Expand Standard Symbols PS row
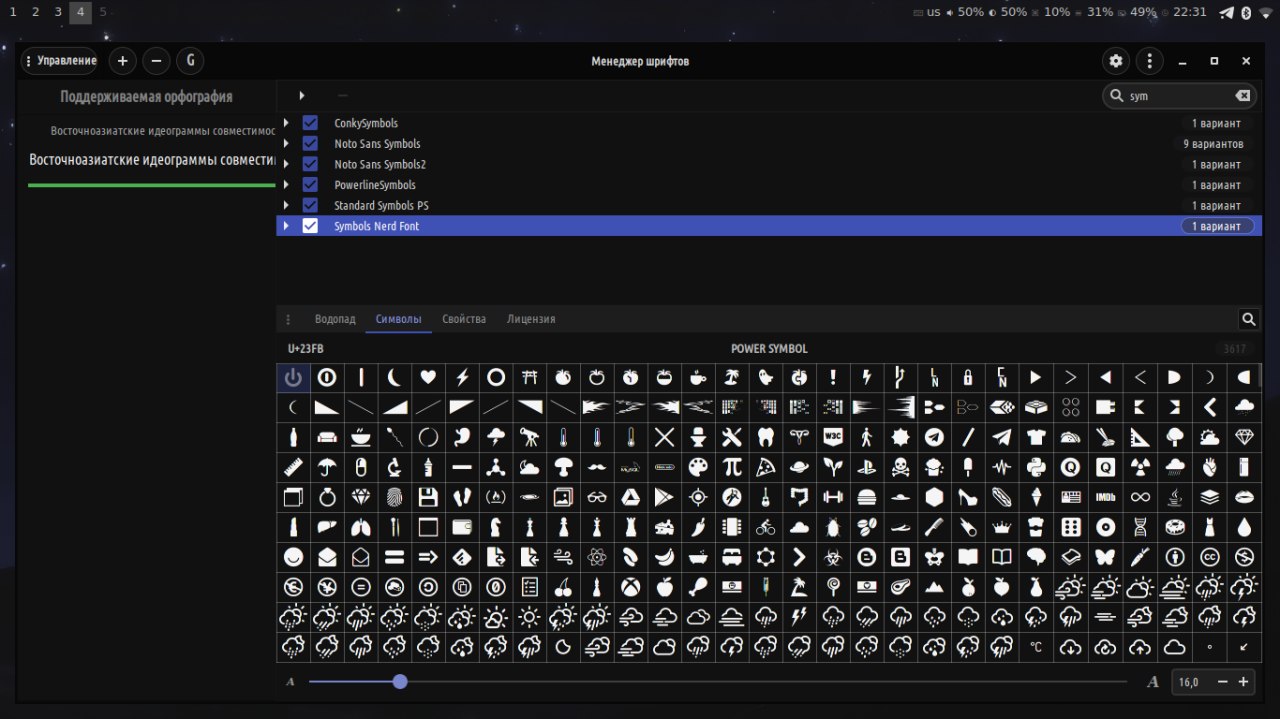Viewport: 1280px width, 719px height. (286, 205)
